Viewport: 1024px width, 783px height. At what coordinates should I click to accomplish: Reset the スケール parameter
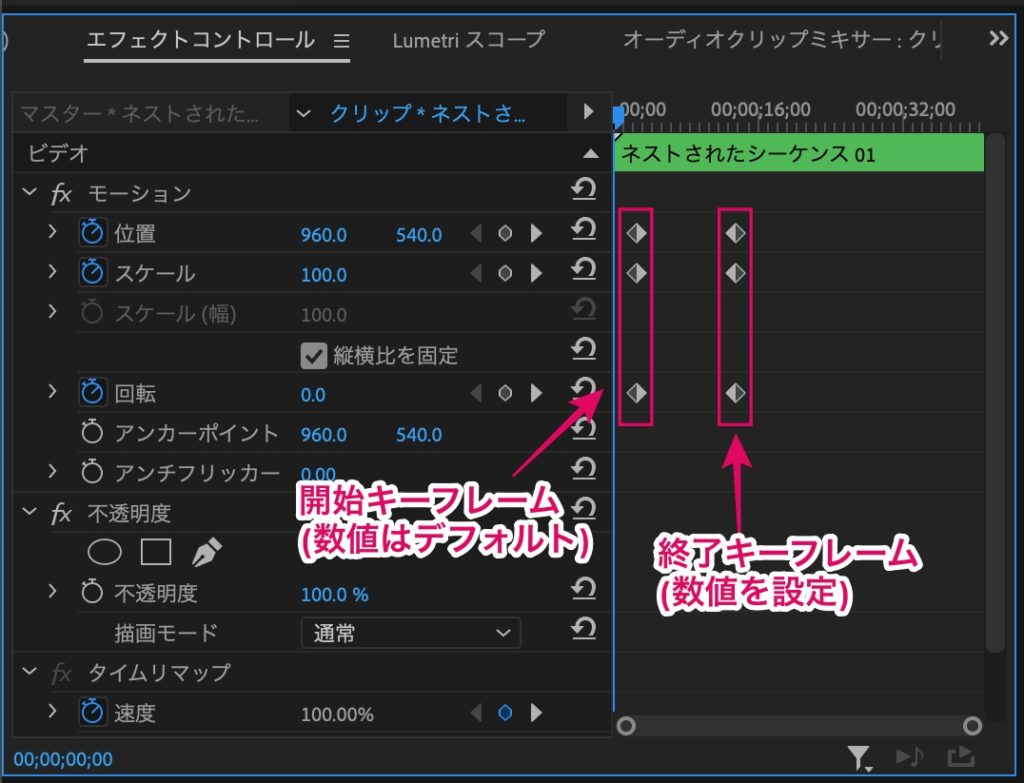pyautogui.click(x=583, y=269)
